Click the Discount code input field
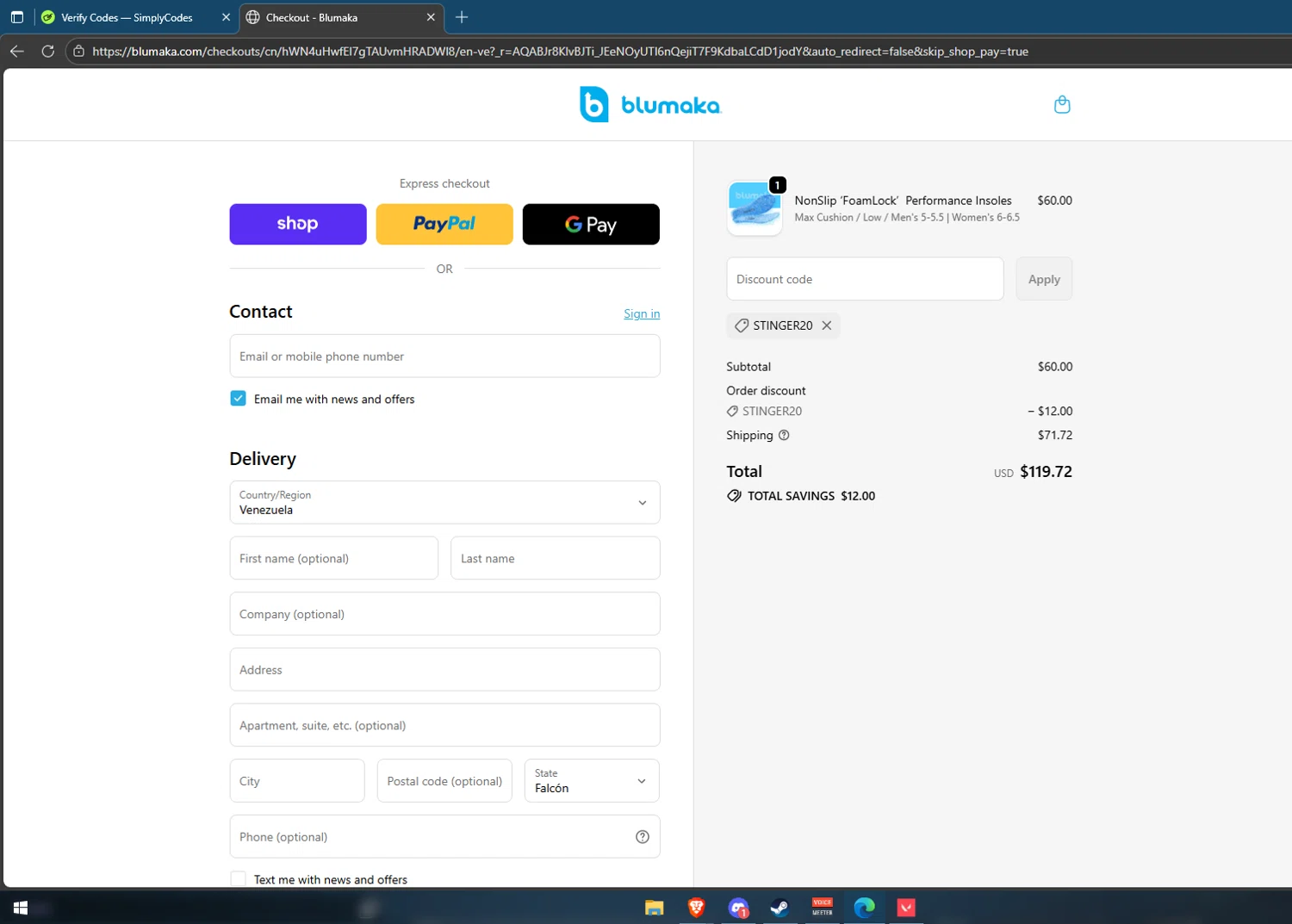This screenshot has width=1292, height=924. (865, 279)
